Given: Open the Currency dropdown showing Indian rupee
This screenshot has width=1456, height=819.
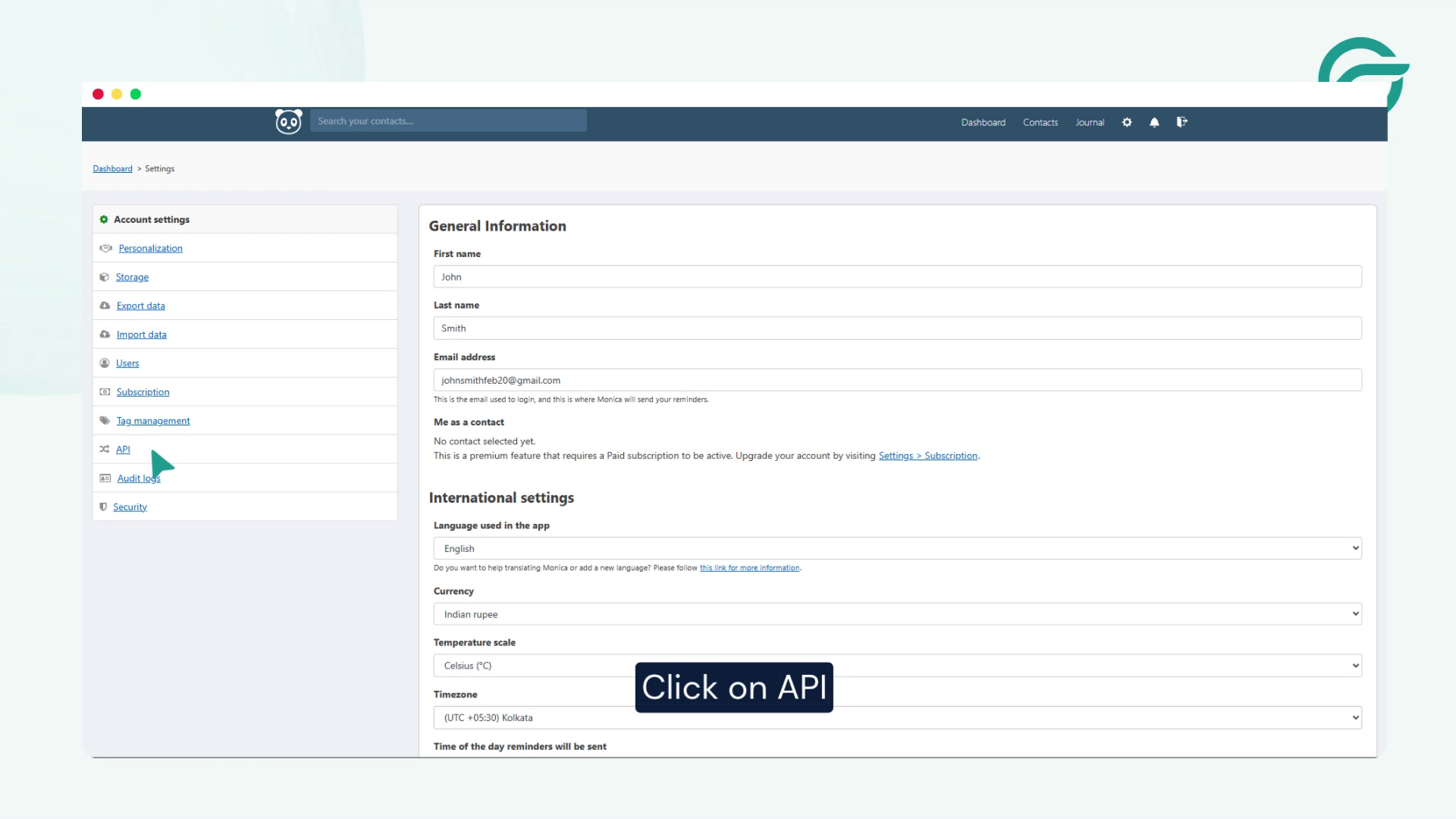Looking at the screenshot, I should 897,614.
